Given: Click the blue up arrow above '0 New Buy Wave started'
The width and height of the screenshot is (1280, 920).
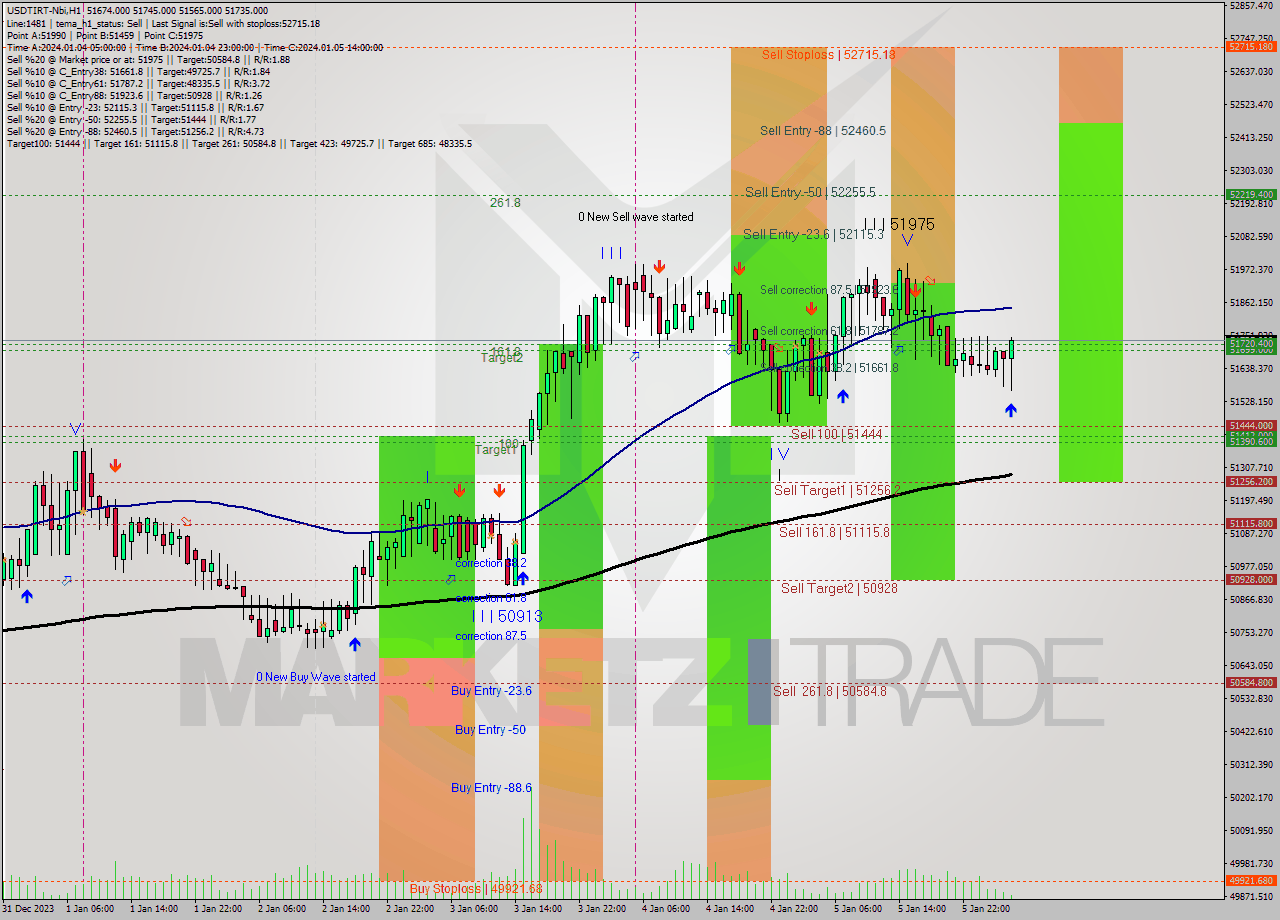Looking at the screenshot, I should [354, 645].
